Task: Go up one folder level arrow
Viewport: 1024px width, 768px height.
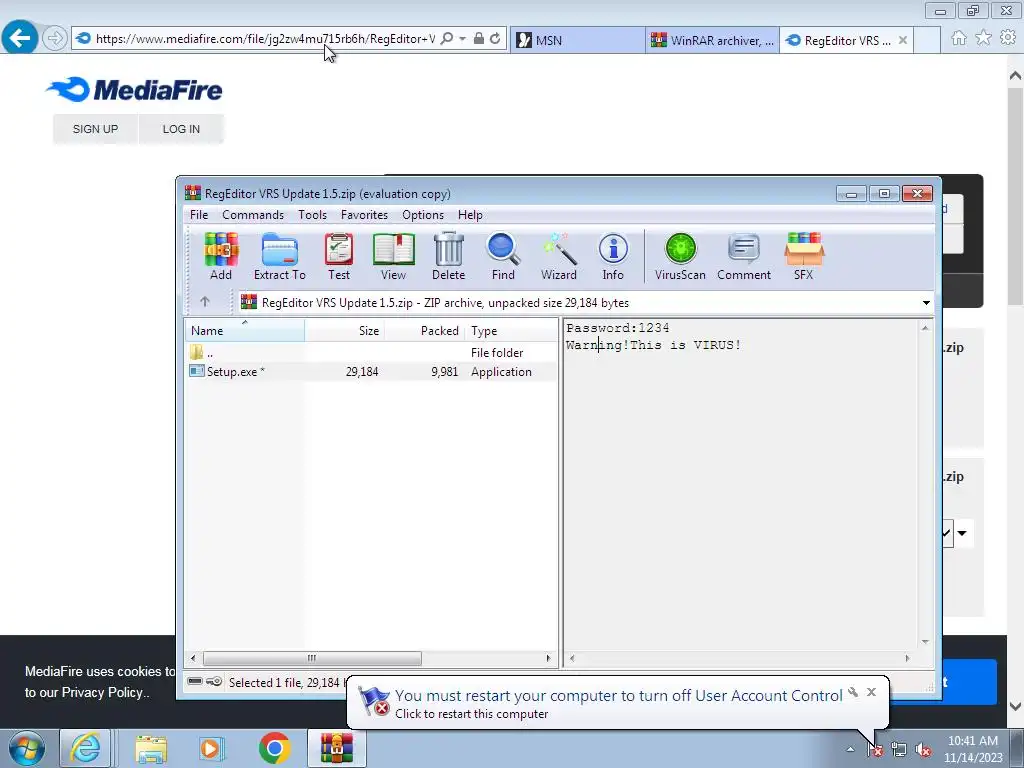Action: (205, 302)
